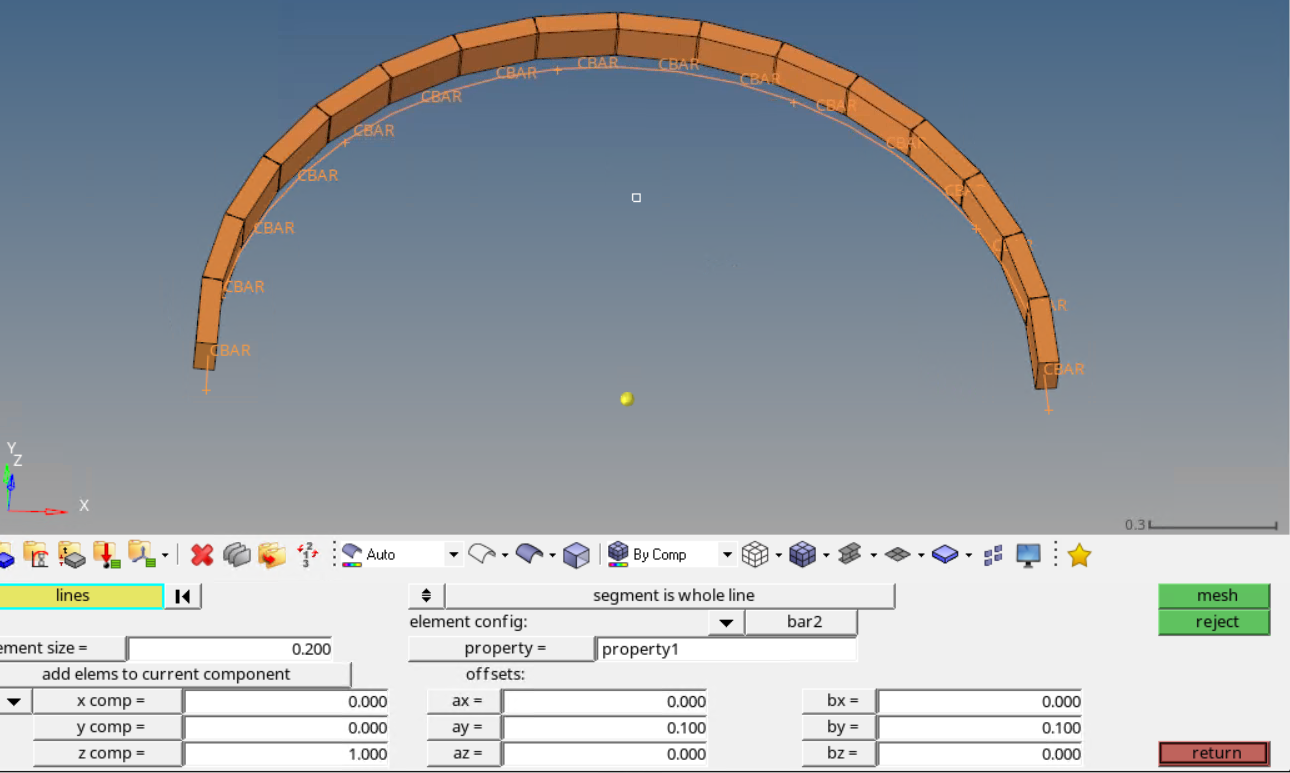Click the wireframe elements cube icon
This screenshot has width=1290, height=773.
coord(755,554)
